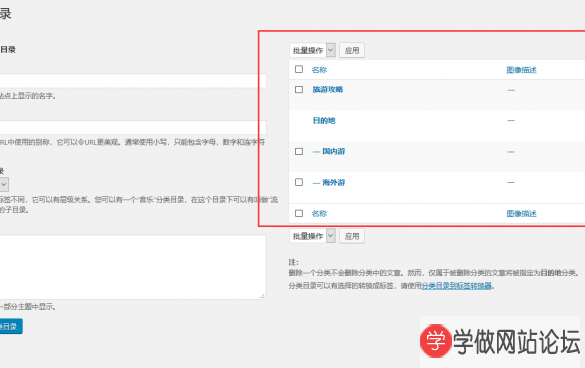This screenshot has height=368, width=585.
Task: Tick the select-all checkbox in the table header
Action: pyautogui.click(x=299, y=69)
